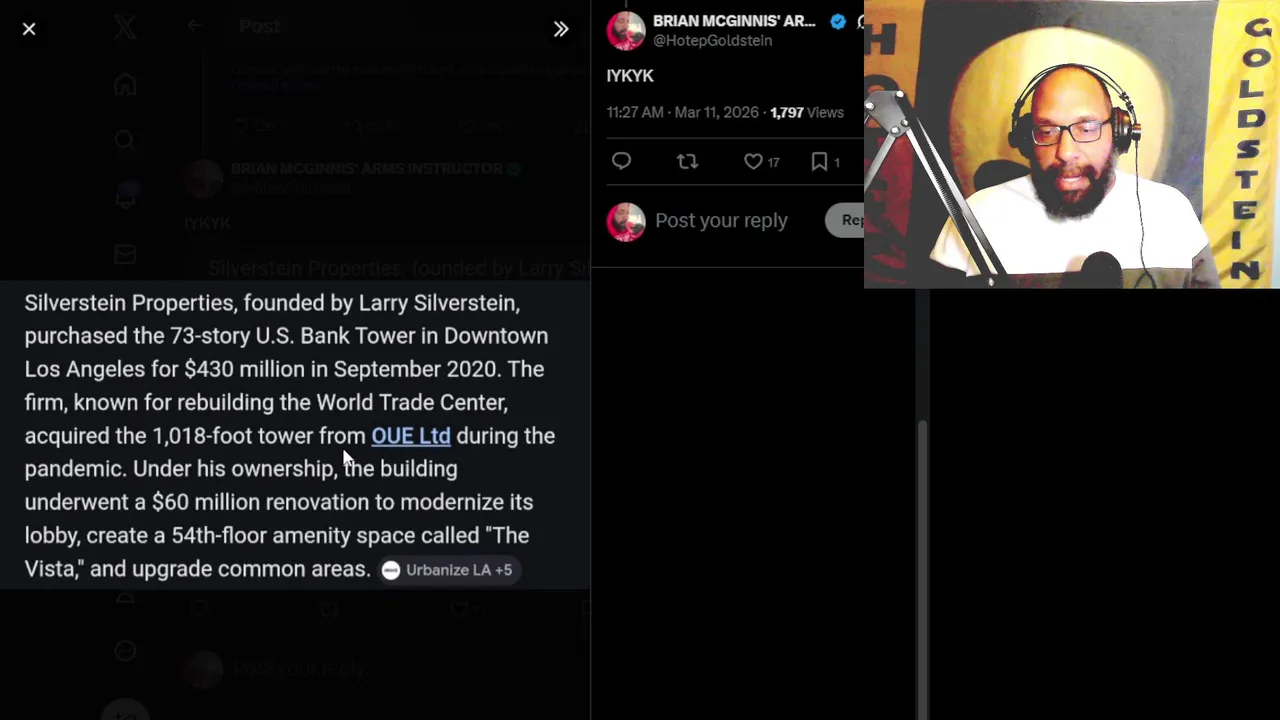This screenshot has width=1280, height=720.
Task: Collapse the side panel with double-chevron icon
Action: [561, 29]
